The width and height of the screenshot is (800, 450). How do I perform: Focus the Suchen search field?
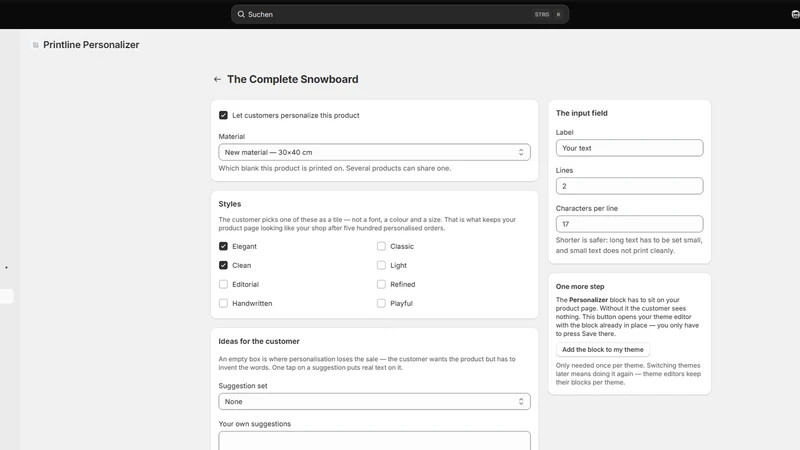pyautogui.click(x=400, y=14)
